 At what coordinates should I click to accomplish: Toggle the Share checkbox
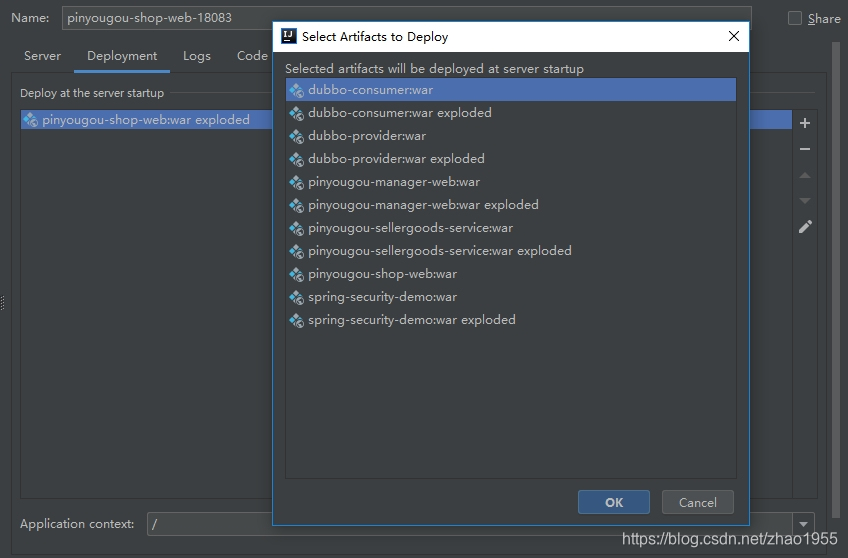click(794, 18)
